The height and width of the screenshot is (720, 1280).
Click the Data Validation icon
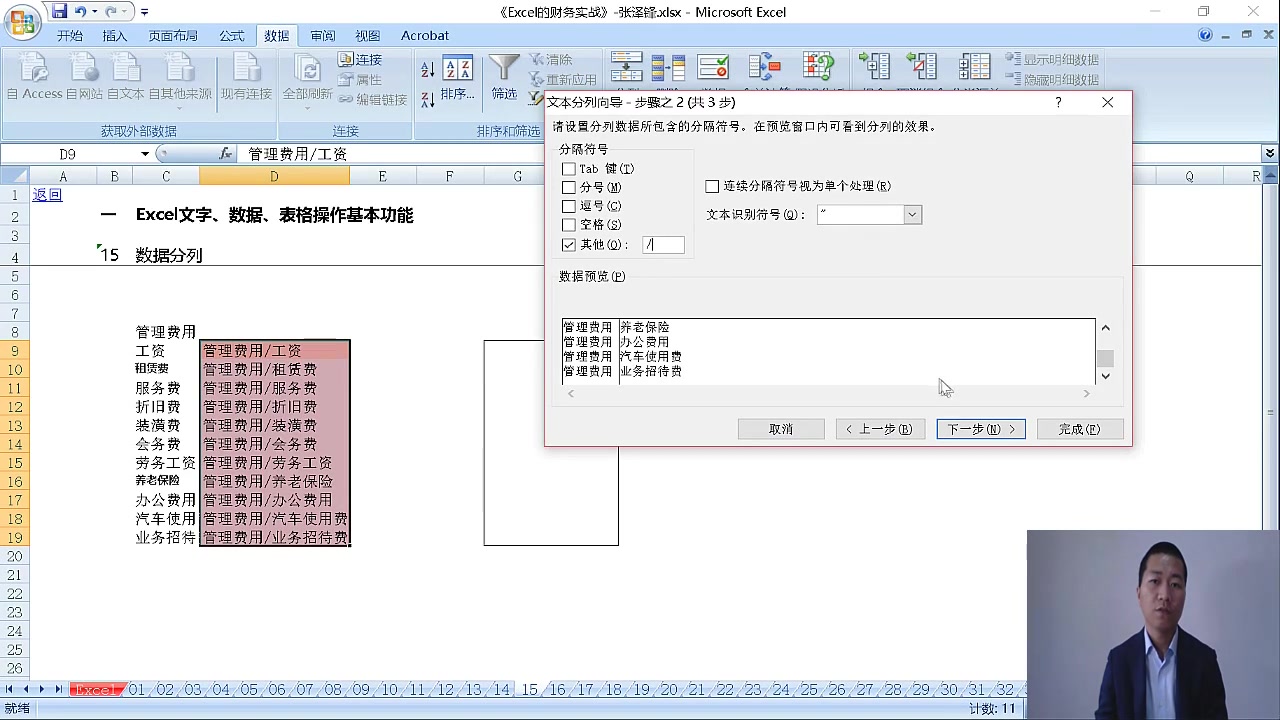coord(713,67)
